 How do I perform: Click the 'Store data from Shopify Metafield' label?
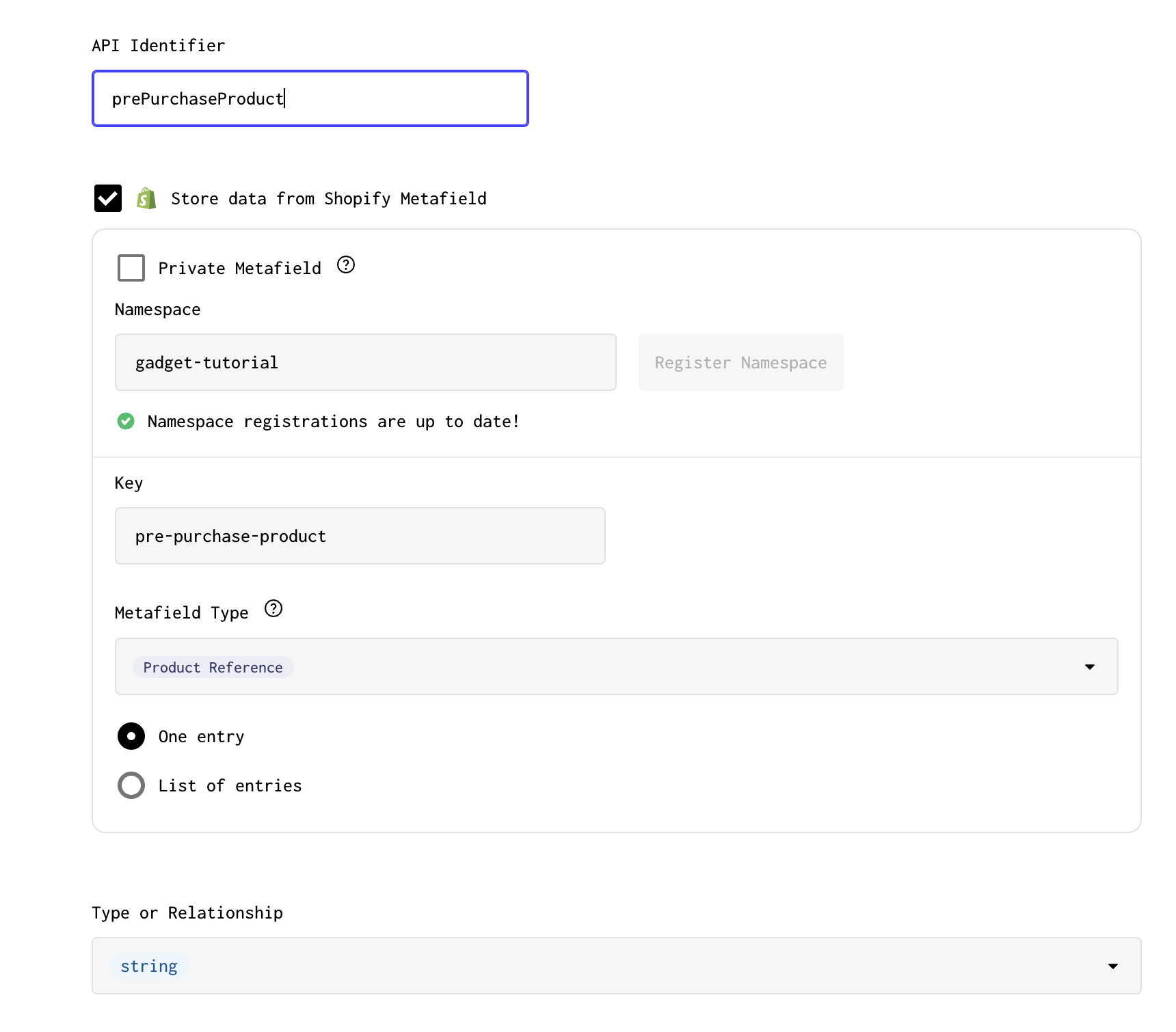tap(329, 199)
